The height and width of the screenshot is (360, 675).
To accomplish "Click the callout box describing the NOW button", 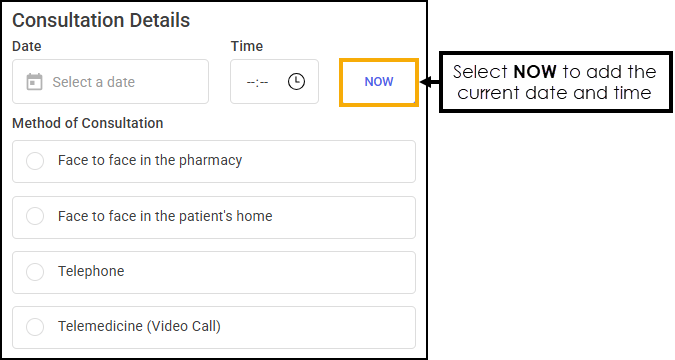I will 555,82.
